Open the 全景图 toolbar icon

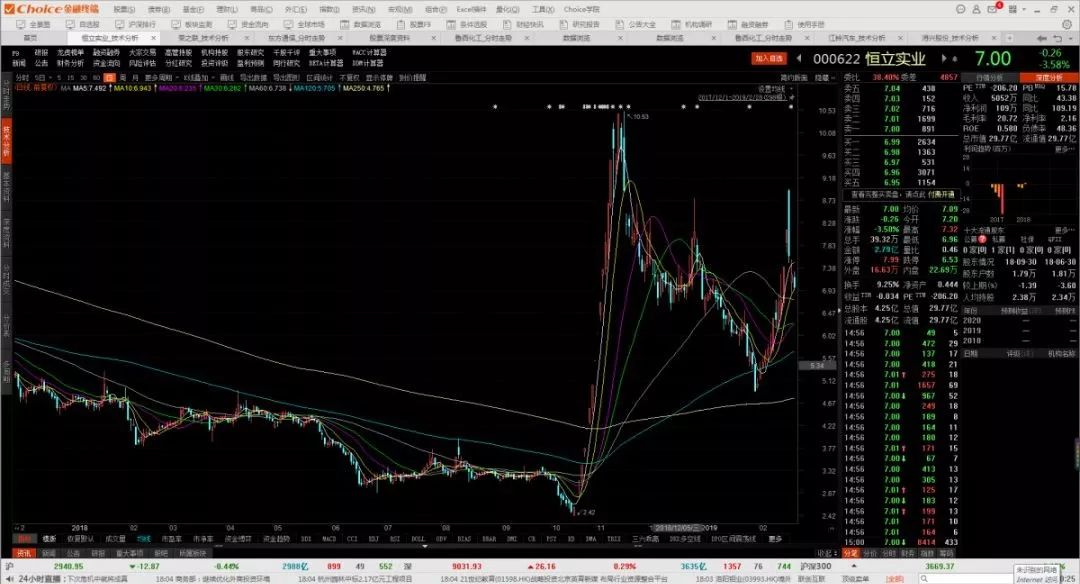[x=21, y=24]
